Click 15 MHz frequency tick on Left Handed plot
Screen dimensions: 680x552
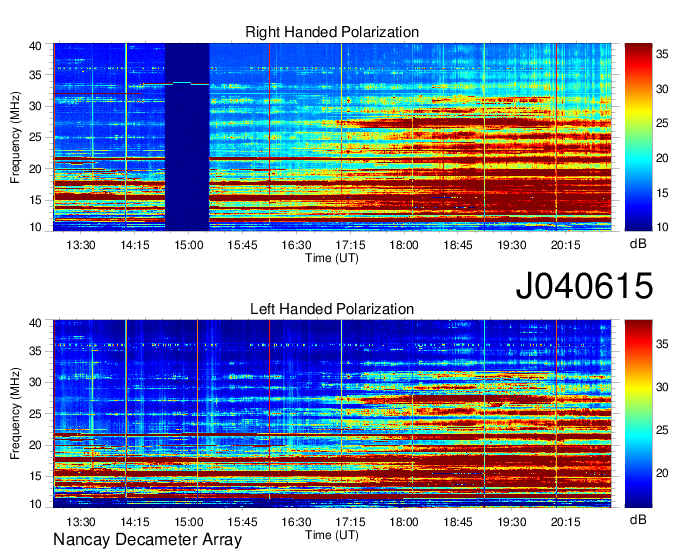(x=35, y=477)
